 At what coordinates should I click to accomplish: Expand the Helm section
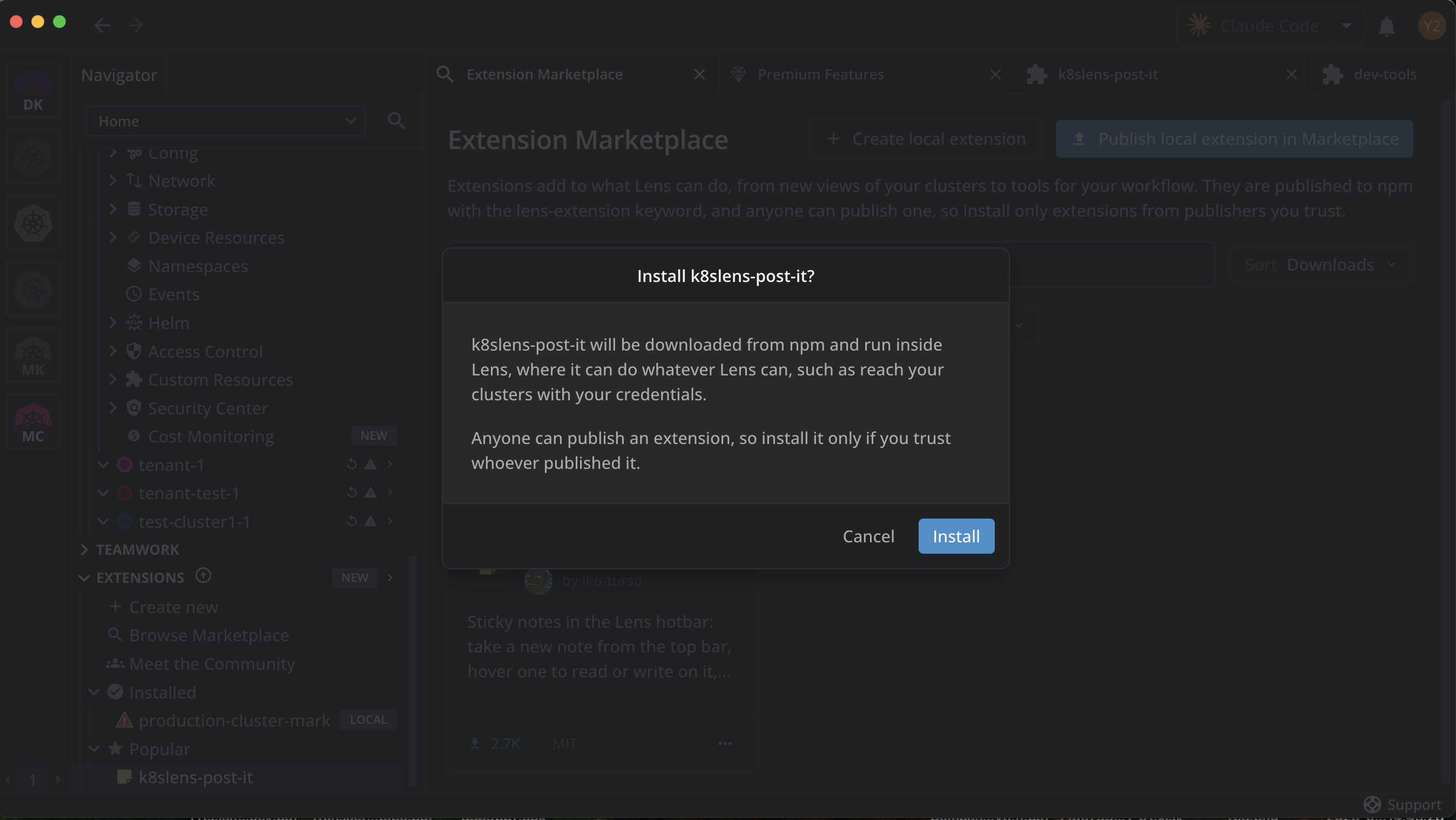[112, 322]
